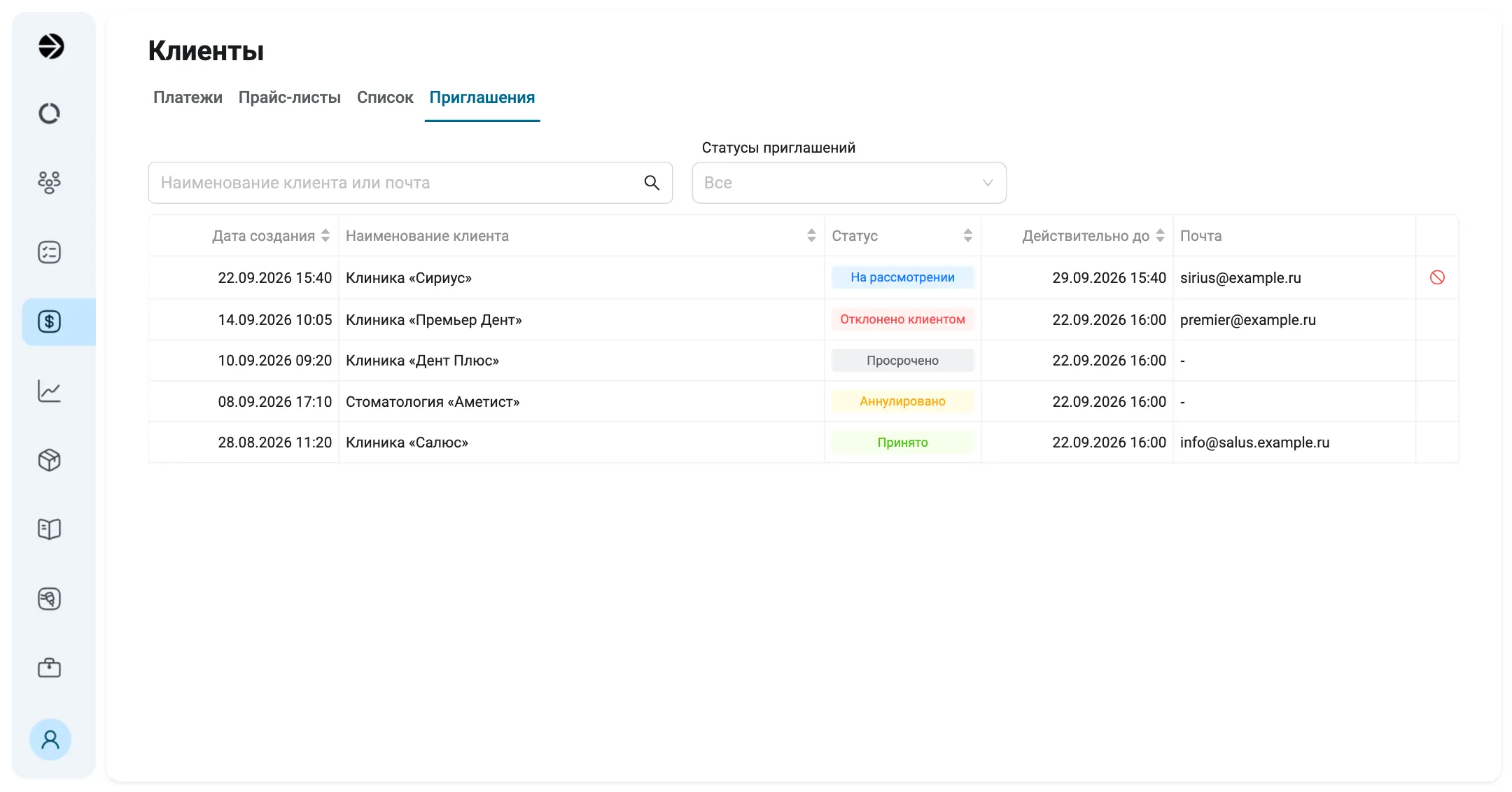Click the Отклонено клиентом status badge
Image resolution: width=1512 pixels, height=792 pixels.
click(902, 319)
